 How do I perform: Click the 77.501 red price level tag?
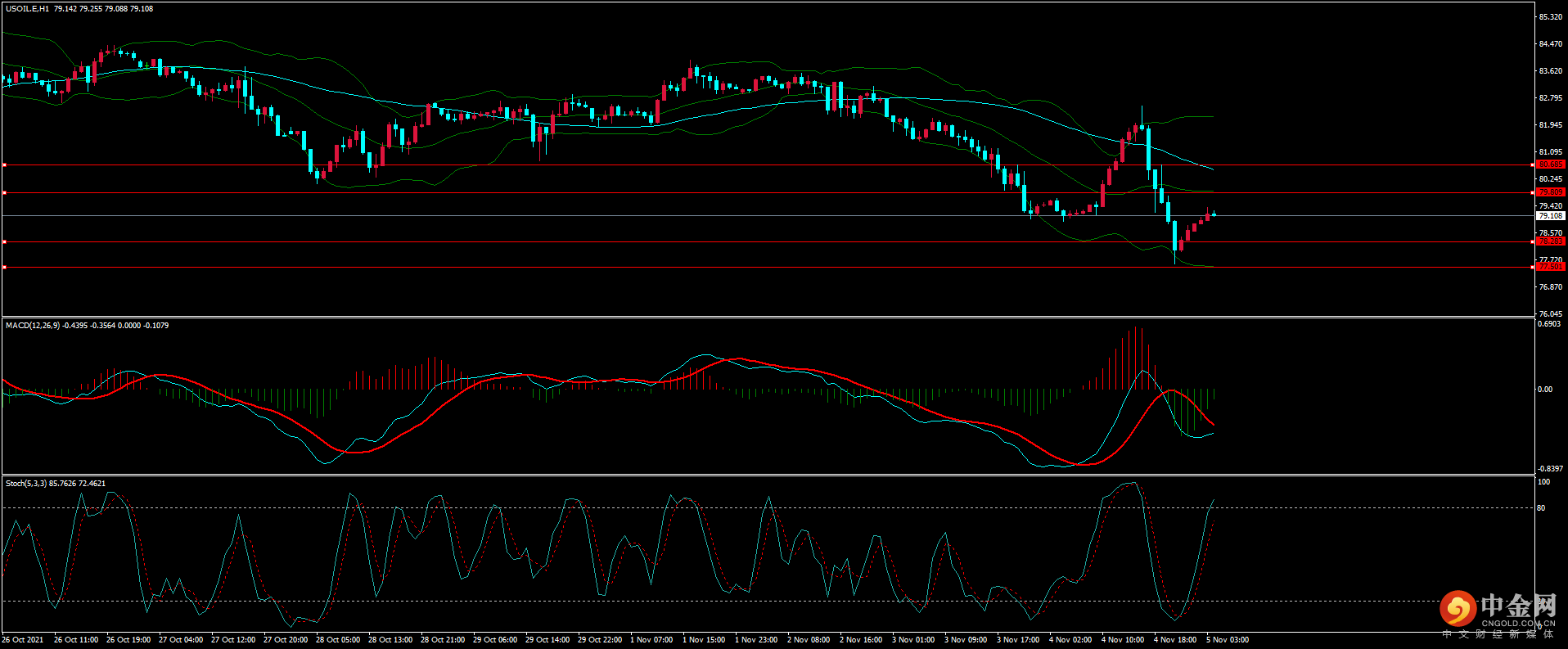click(x=1550, y=267)
